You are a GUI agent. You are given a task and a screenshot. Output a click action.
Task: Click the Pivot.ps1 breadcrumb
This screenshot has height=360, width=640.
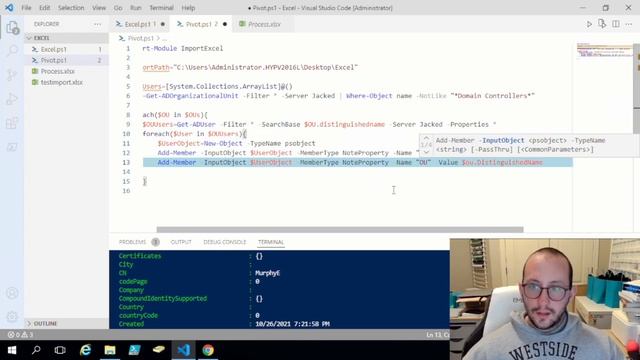pyautogui.click(x=140, y=38)
